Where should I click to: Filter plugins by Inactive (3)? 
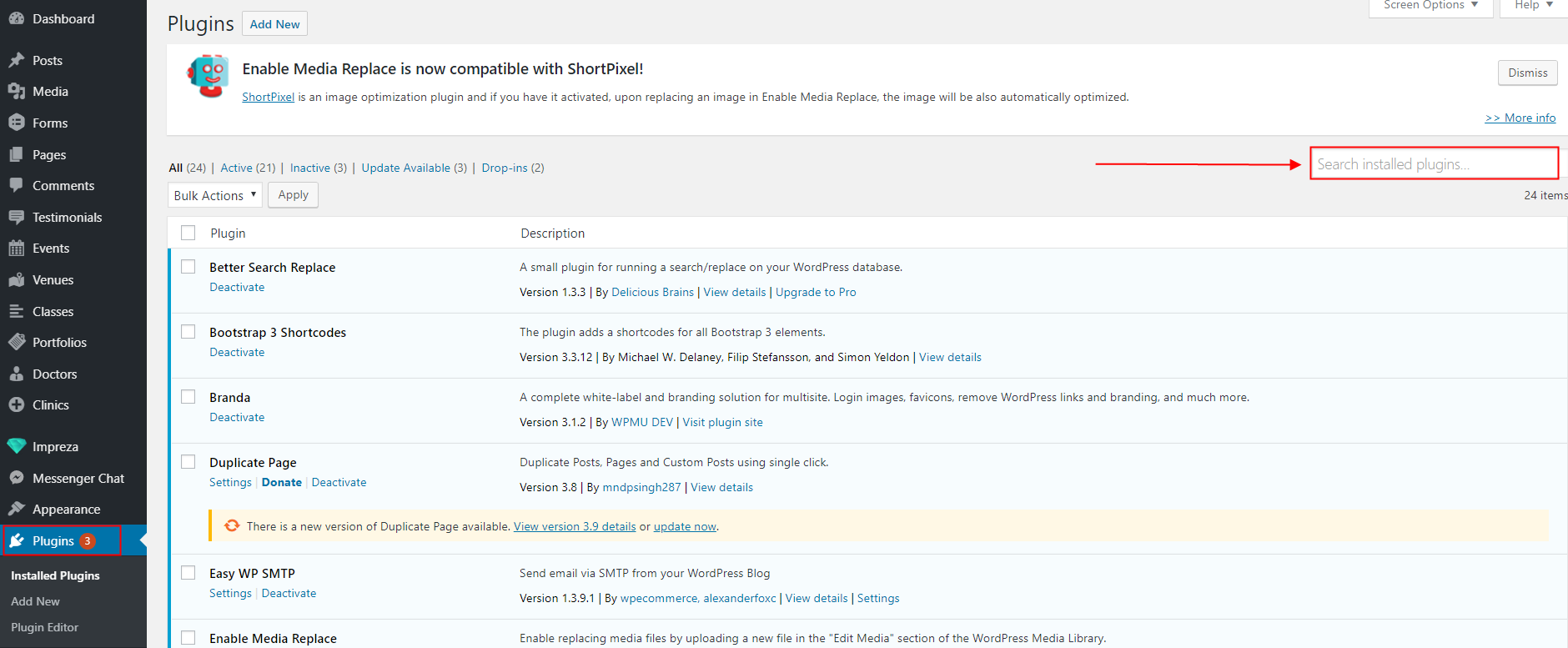(319, 168)
